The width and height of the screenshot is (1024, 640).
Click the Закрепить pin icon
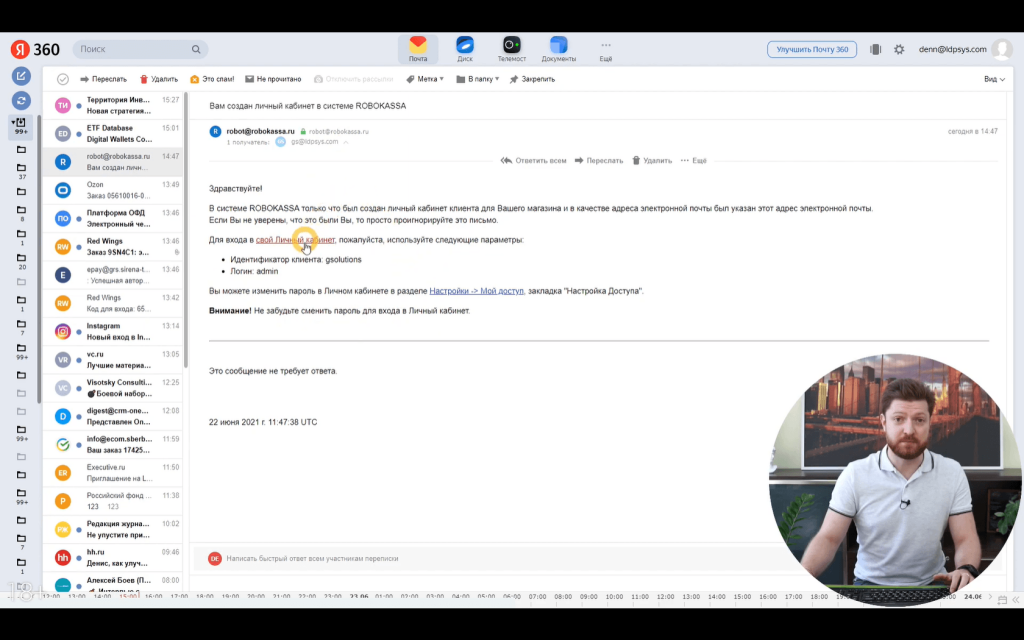514,79
